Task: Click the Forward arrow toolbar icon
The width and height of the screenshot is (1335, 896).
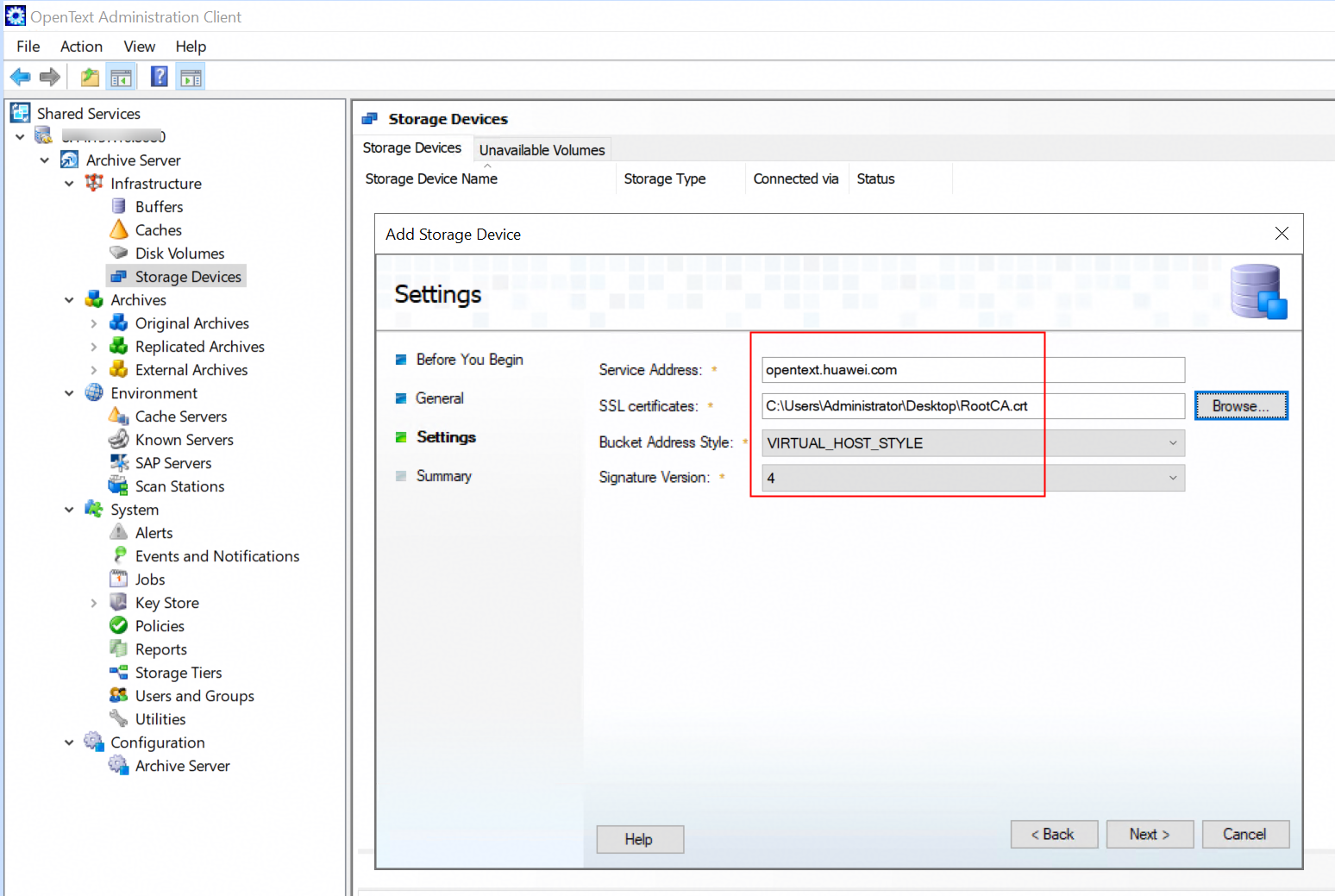Action: pos(50,78)
